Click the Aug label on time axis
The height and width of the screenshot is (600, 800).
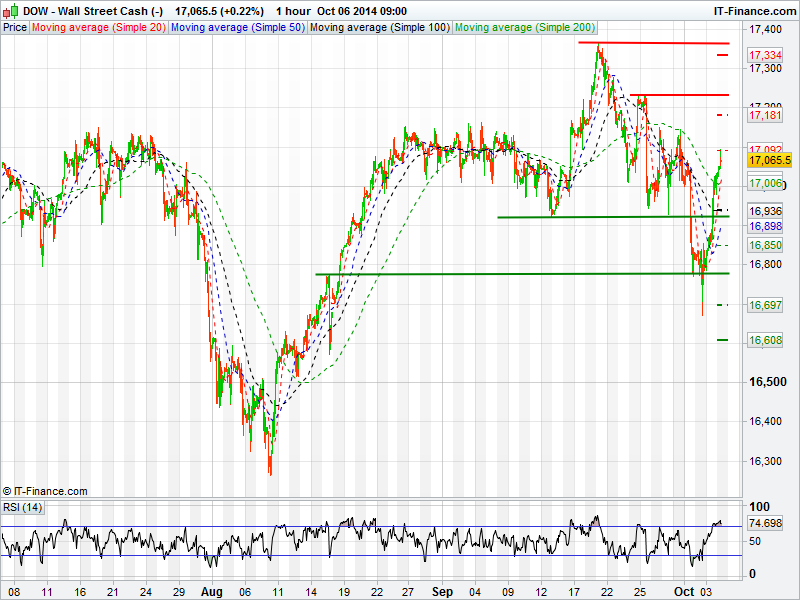coord(212,592)
